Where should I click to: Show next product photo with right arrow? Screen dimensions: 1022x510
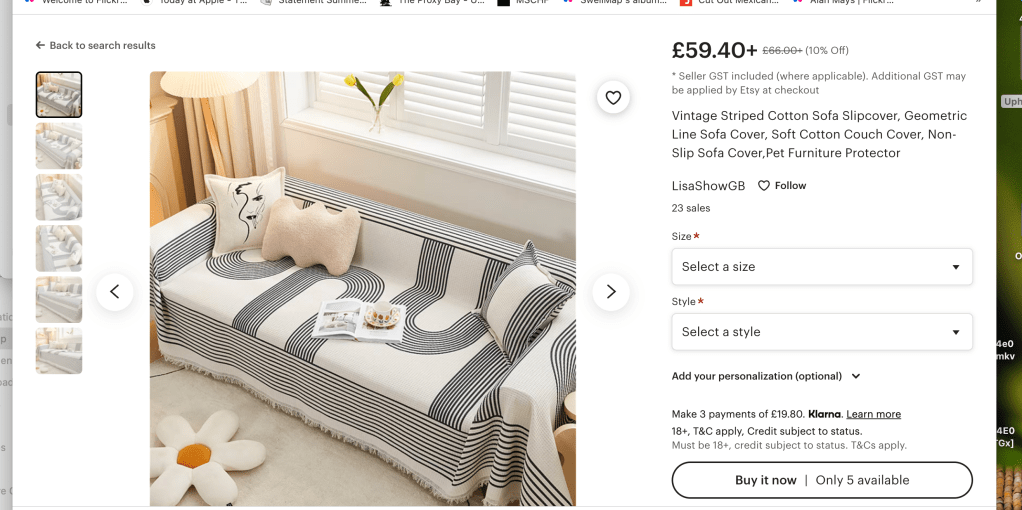coord(611,292)
